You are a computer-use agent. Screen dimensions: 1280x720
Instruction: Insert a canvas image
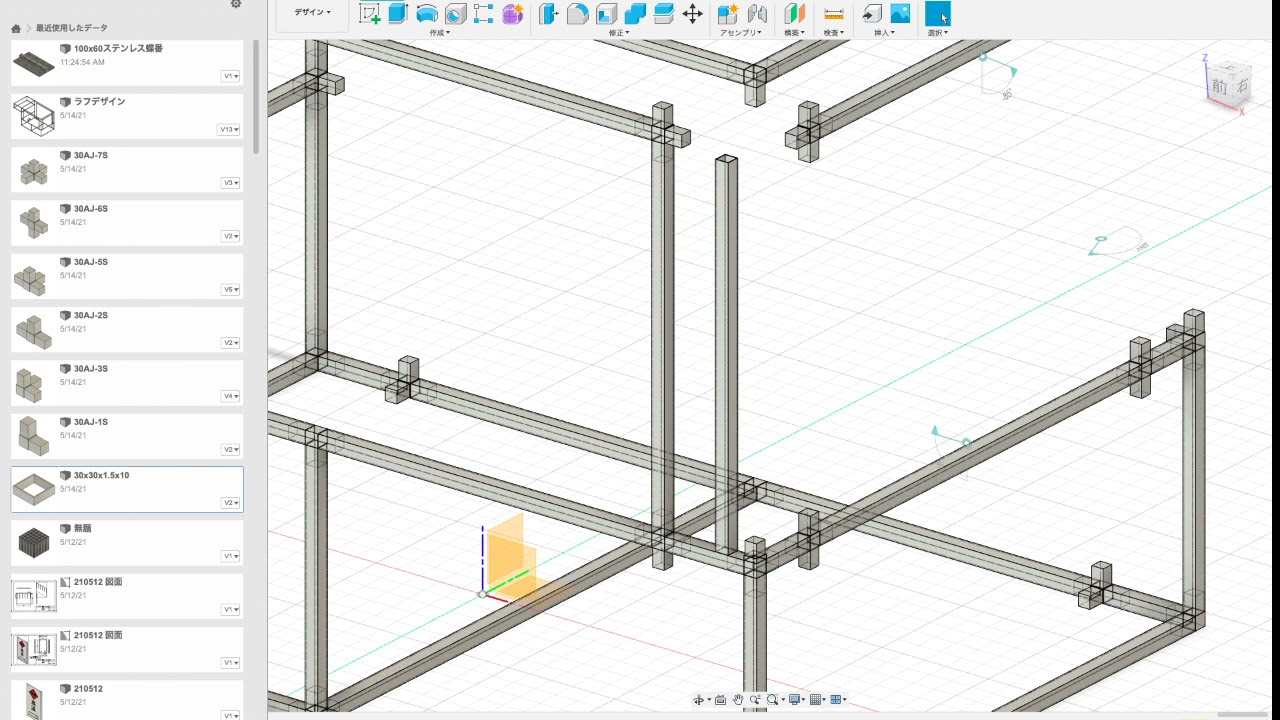pyautogui.click(x=900, y=14)
